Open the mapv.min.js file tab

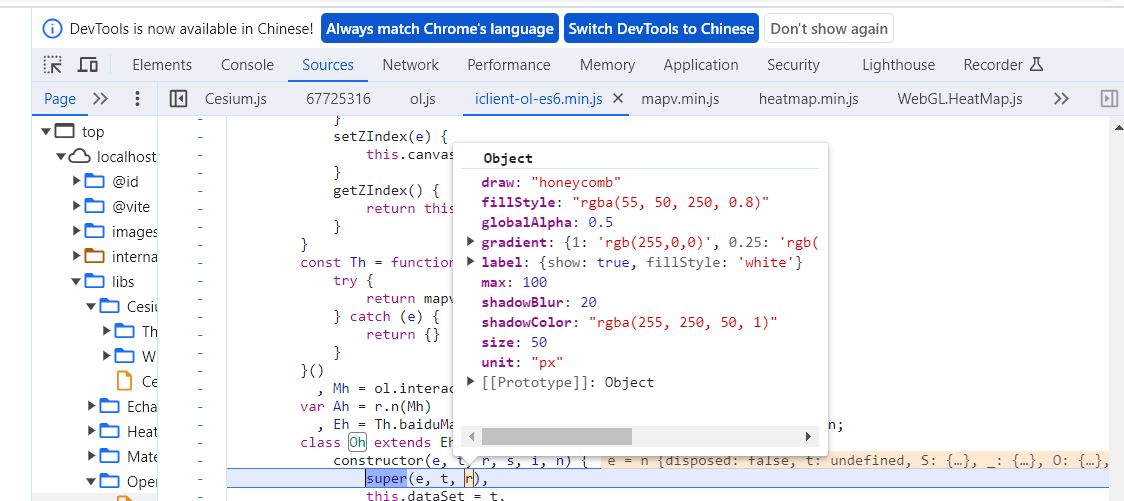point(680,99)
